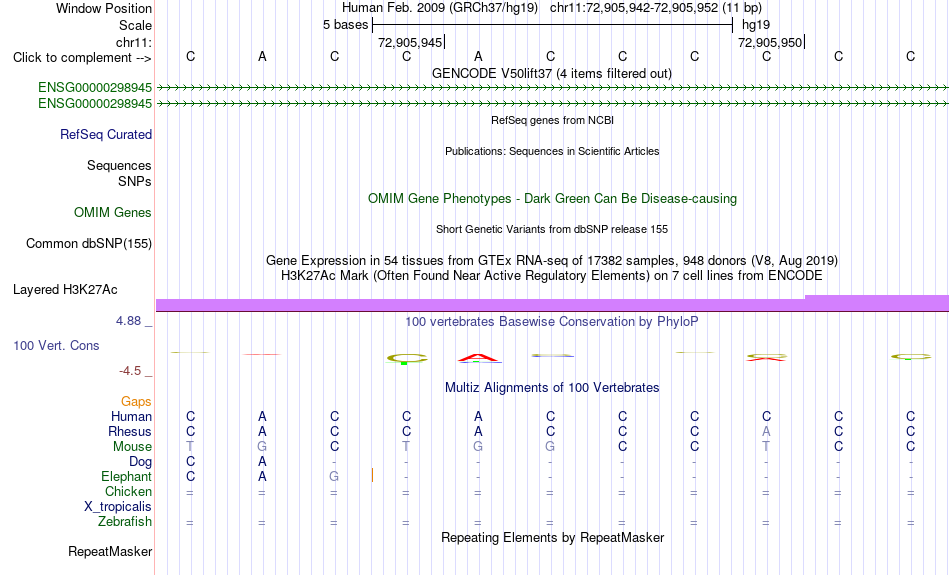Click the 4.88 PhyloP upper scale value
Screen dimensions: 950x575
128,321
